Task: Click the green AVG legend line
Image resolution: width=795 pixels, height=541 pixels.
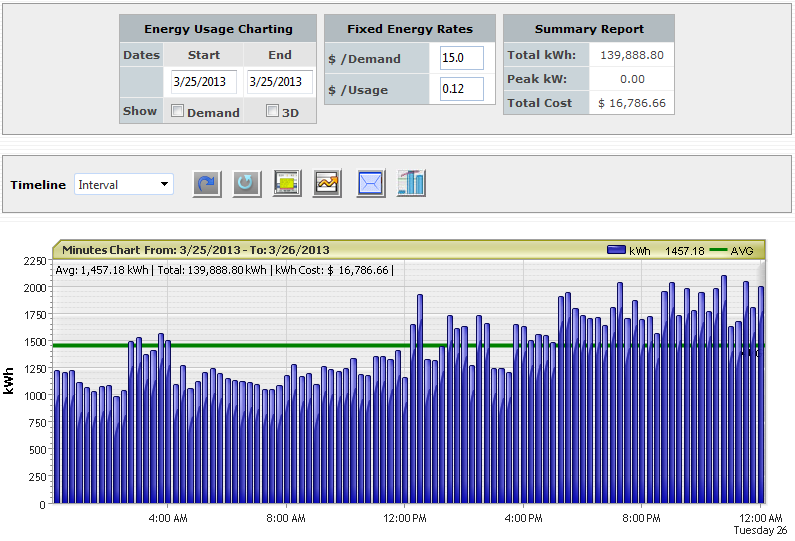Action: pyautogui.click(x=718, y=249)
